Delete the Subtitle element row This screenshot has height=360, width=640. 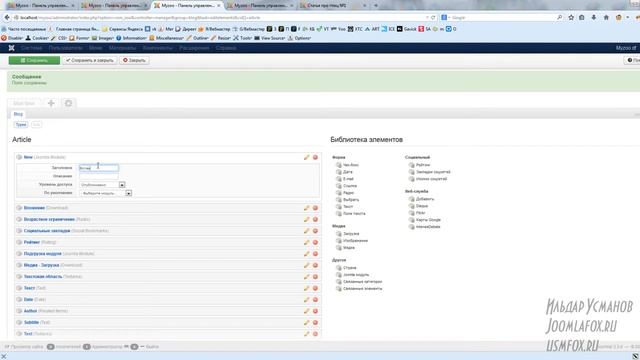click(x=315, y=322)
